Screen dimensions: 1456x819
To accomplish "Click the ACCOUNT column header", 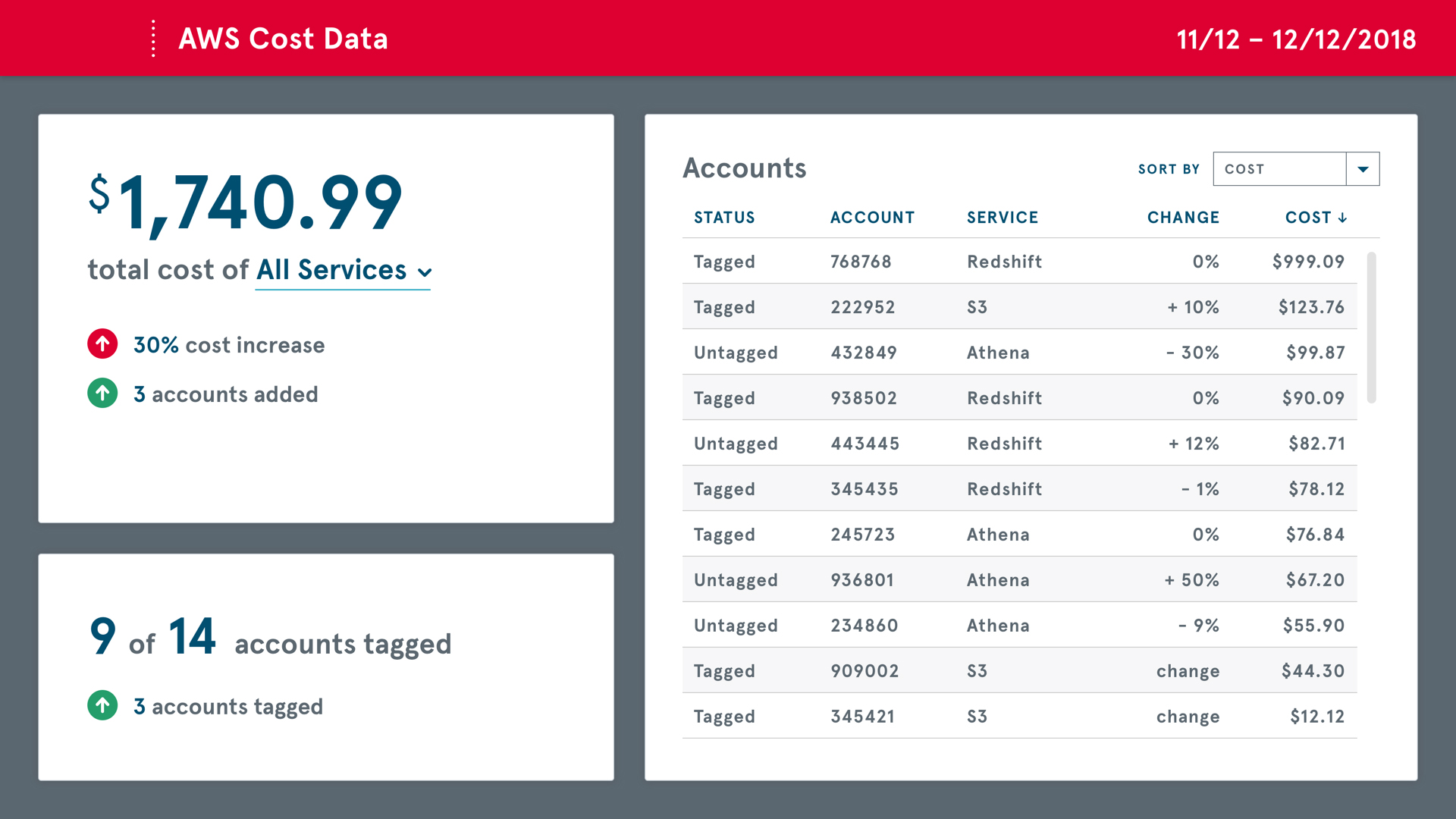I will [873, 218].
